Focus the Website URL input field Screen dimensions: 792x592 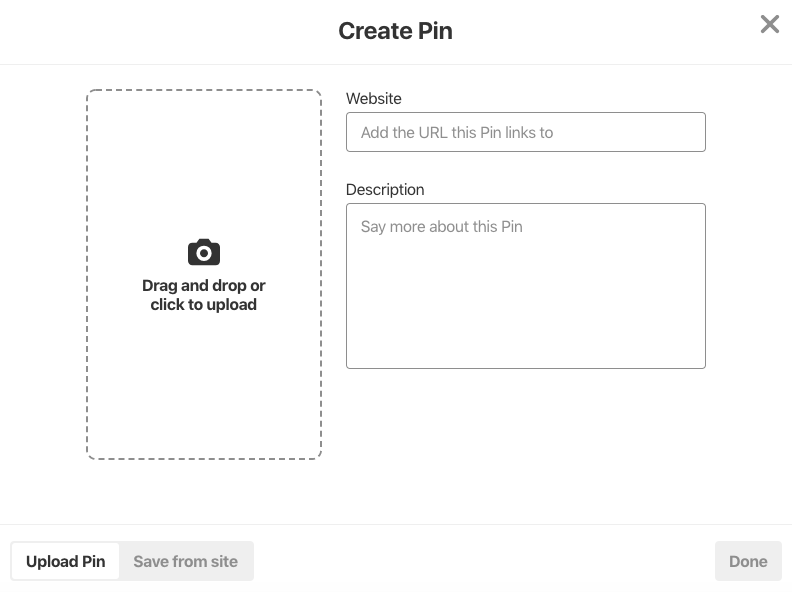pyautogui.click(x=525, y=132)
